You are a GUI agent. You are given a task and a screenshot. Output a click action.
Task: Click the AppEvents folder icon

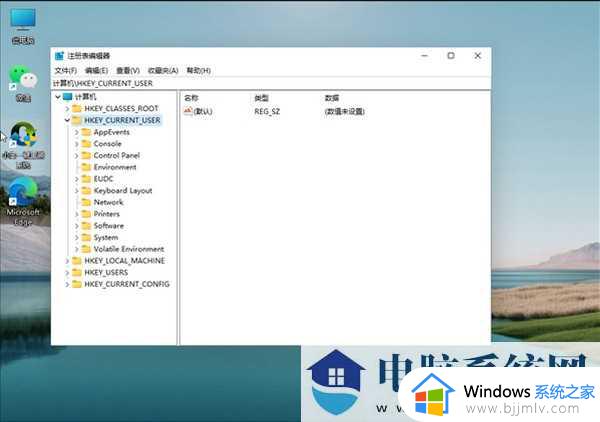click(x=86, y=132)
